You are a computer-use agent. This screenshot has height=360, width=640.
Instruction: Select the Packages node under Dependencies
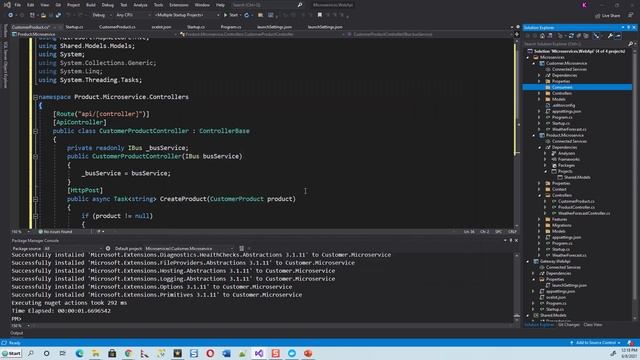click(x=566, y=165)
